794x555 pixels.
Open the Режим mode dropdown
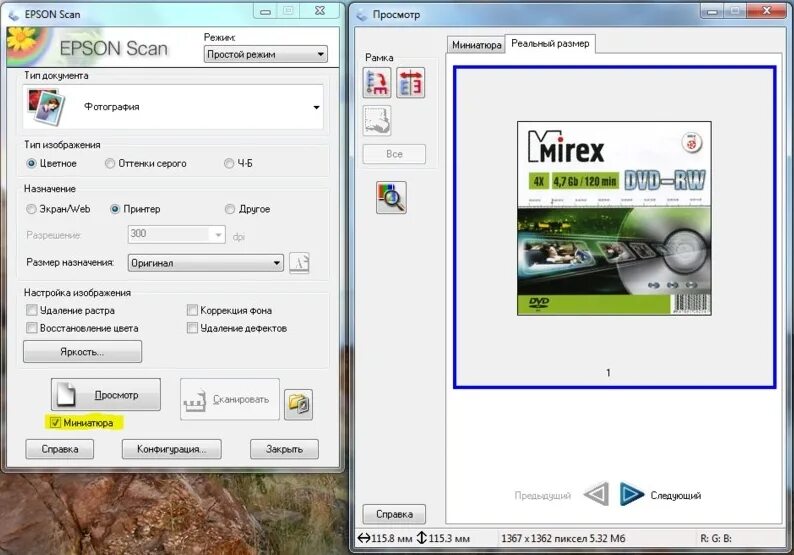(265, 54)
